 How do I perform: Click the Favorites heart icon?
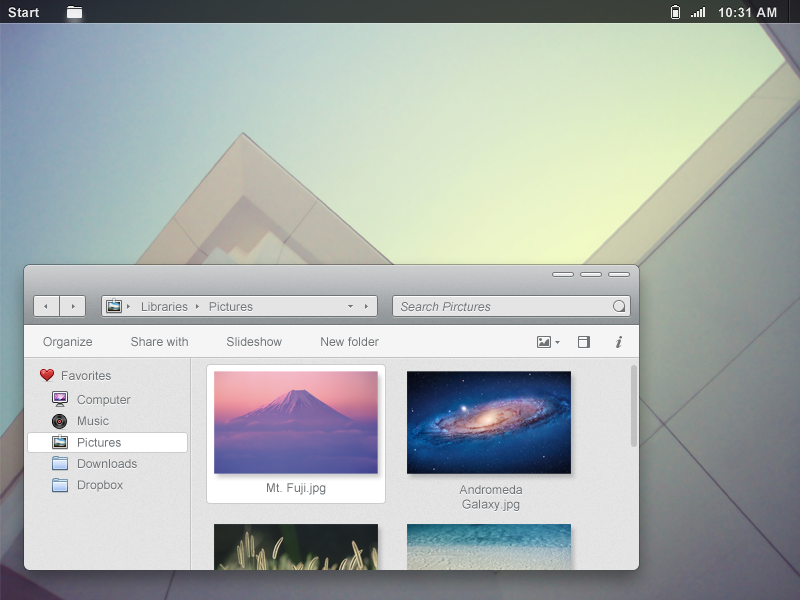click(47, 376)
